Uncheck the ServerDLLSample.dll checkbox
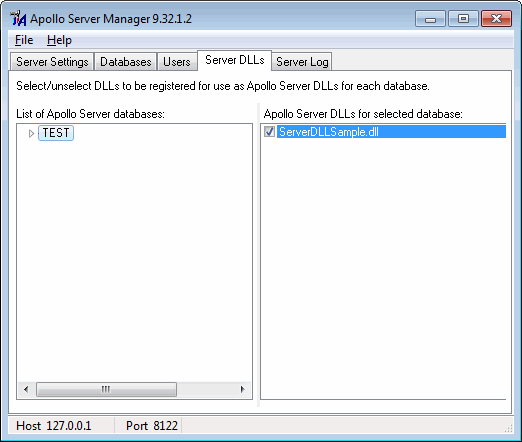This screenshot has height=442, width=522. [x=269, y=132]
